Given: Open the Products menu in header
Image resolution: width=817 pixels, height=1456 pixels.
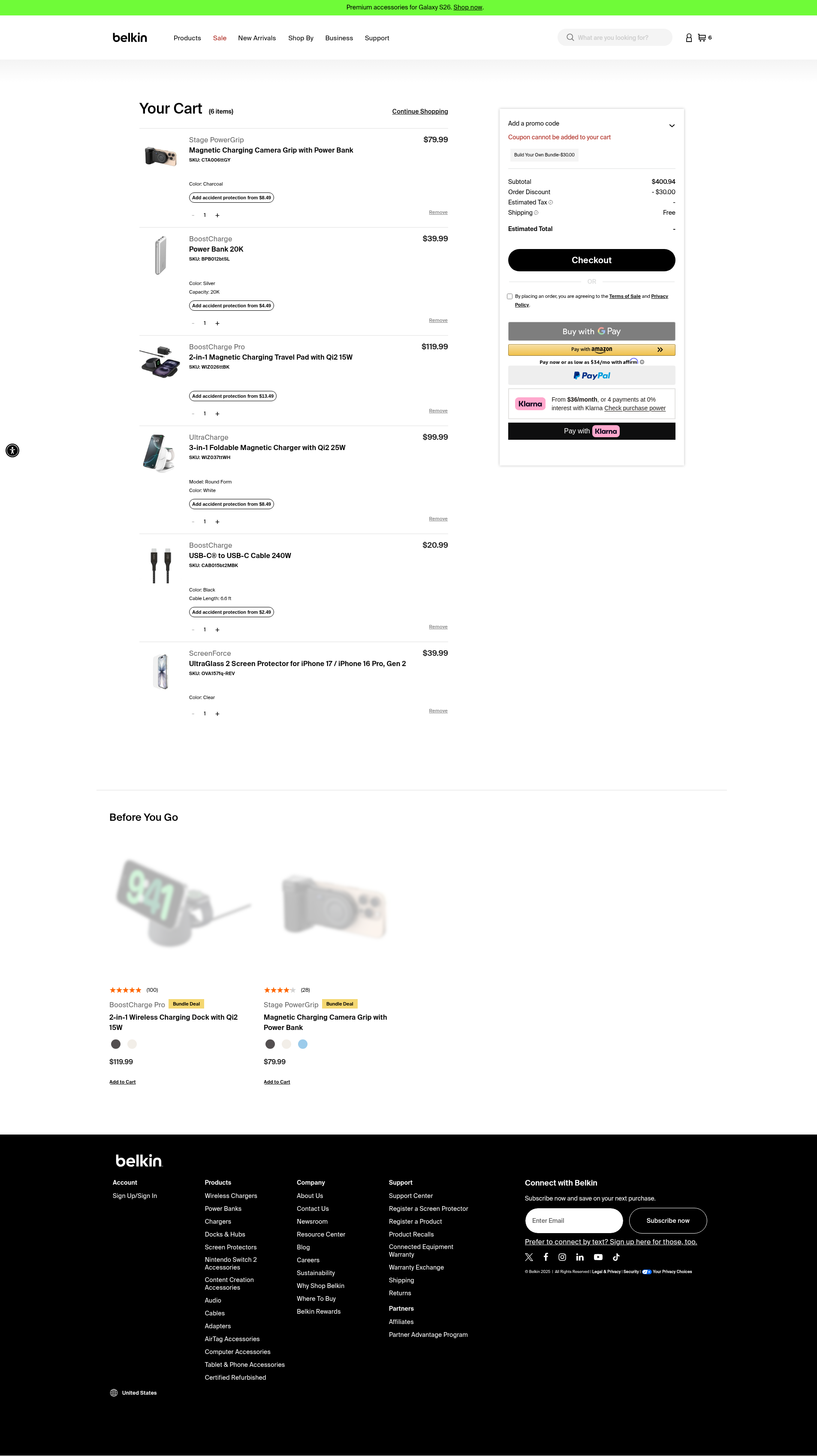Looking at the screenshot, I should pyautogui.click(x=187, y=38).
